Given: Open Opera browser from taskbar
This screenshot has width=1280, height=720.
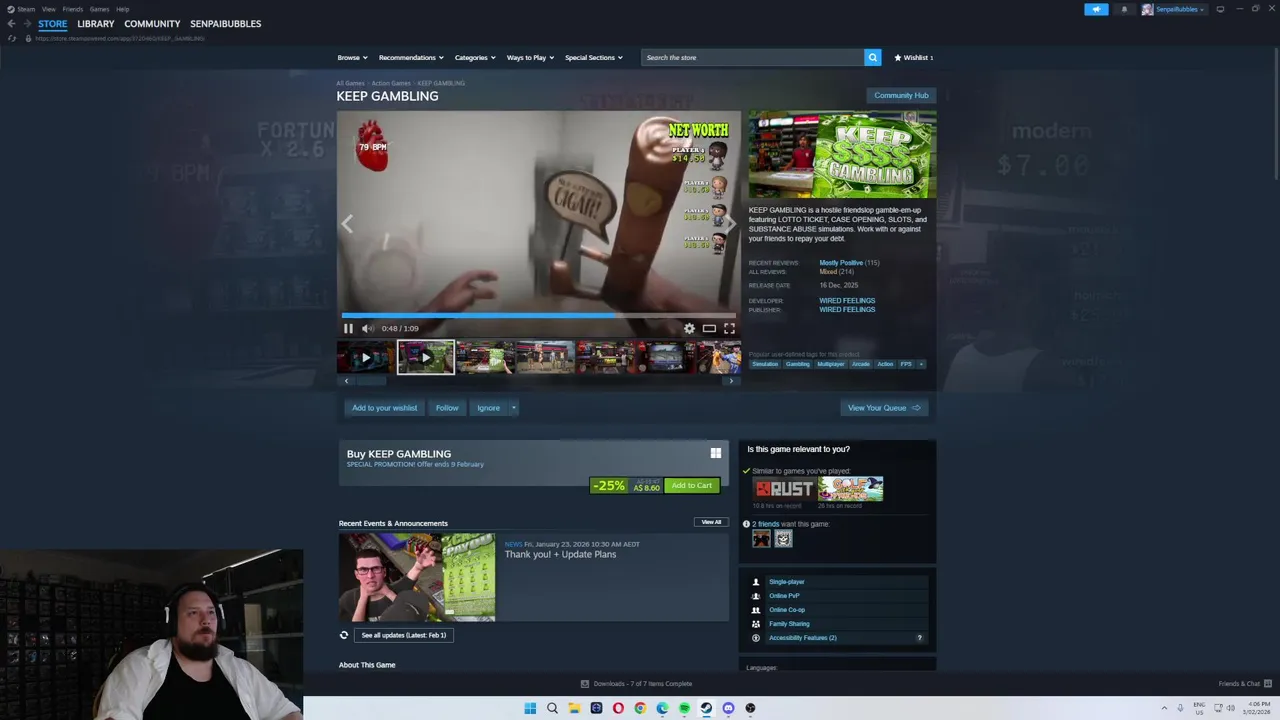Looking at the screenshot, I should 618,708.
